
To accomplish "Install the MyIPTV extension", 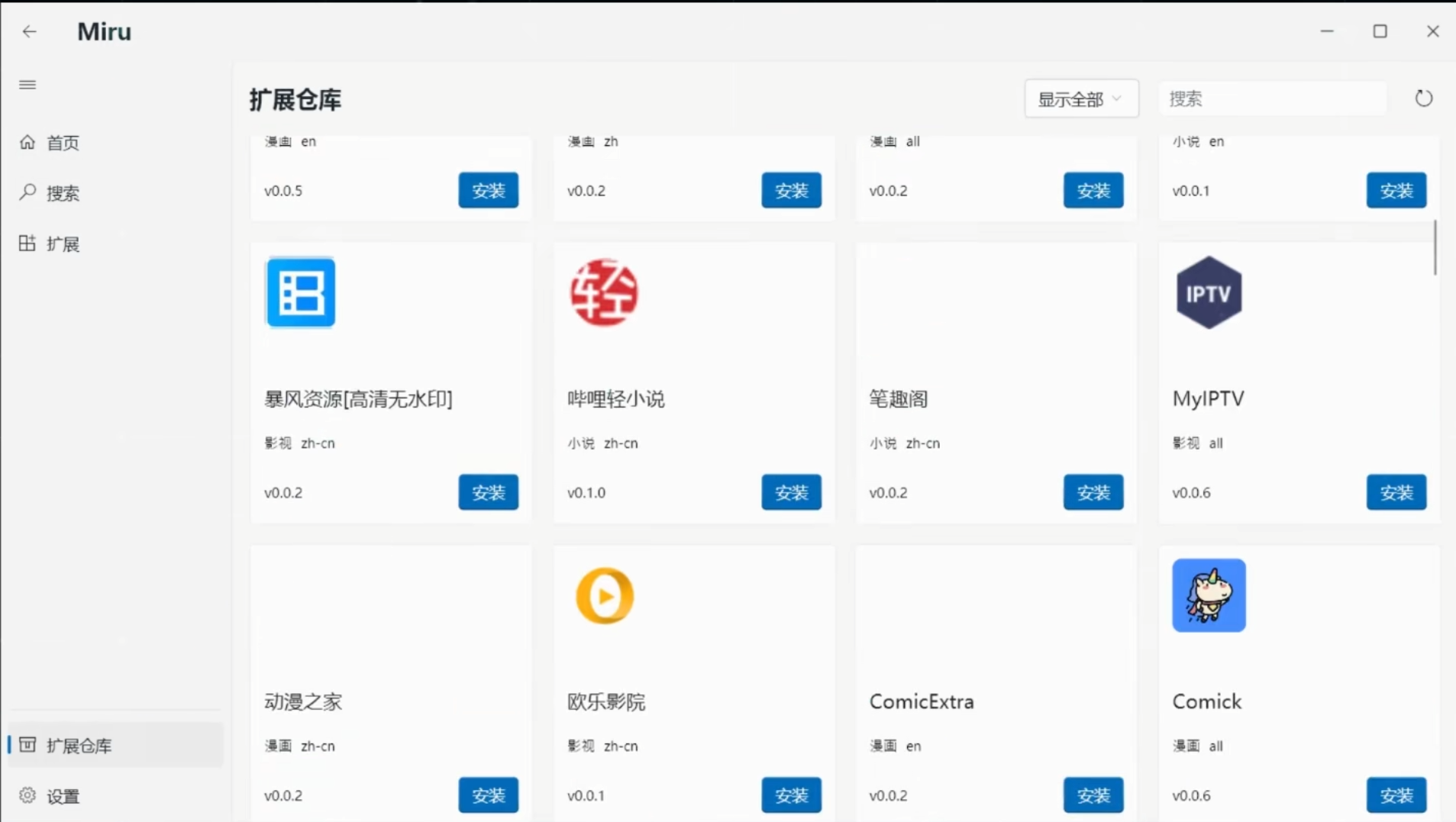I will click(1396, 493).
